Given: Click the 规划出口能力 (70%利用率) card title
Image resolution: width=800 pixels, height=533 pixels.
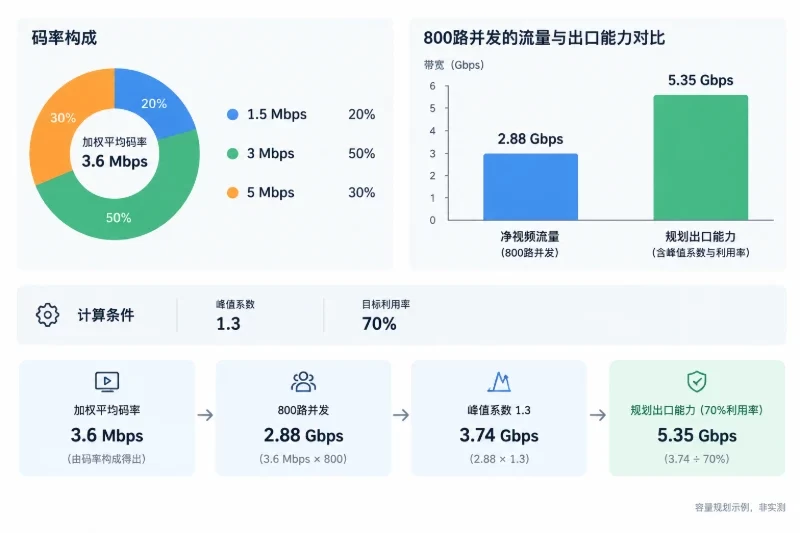Looking at the screenshot, I should (697, 410).
